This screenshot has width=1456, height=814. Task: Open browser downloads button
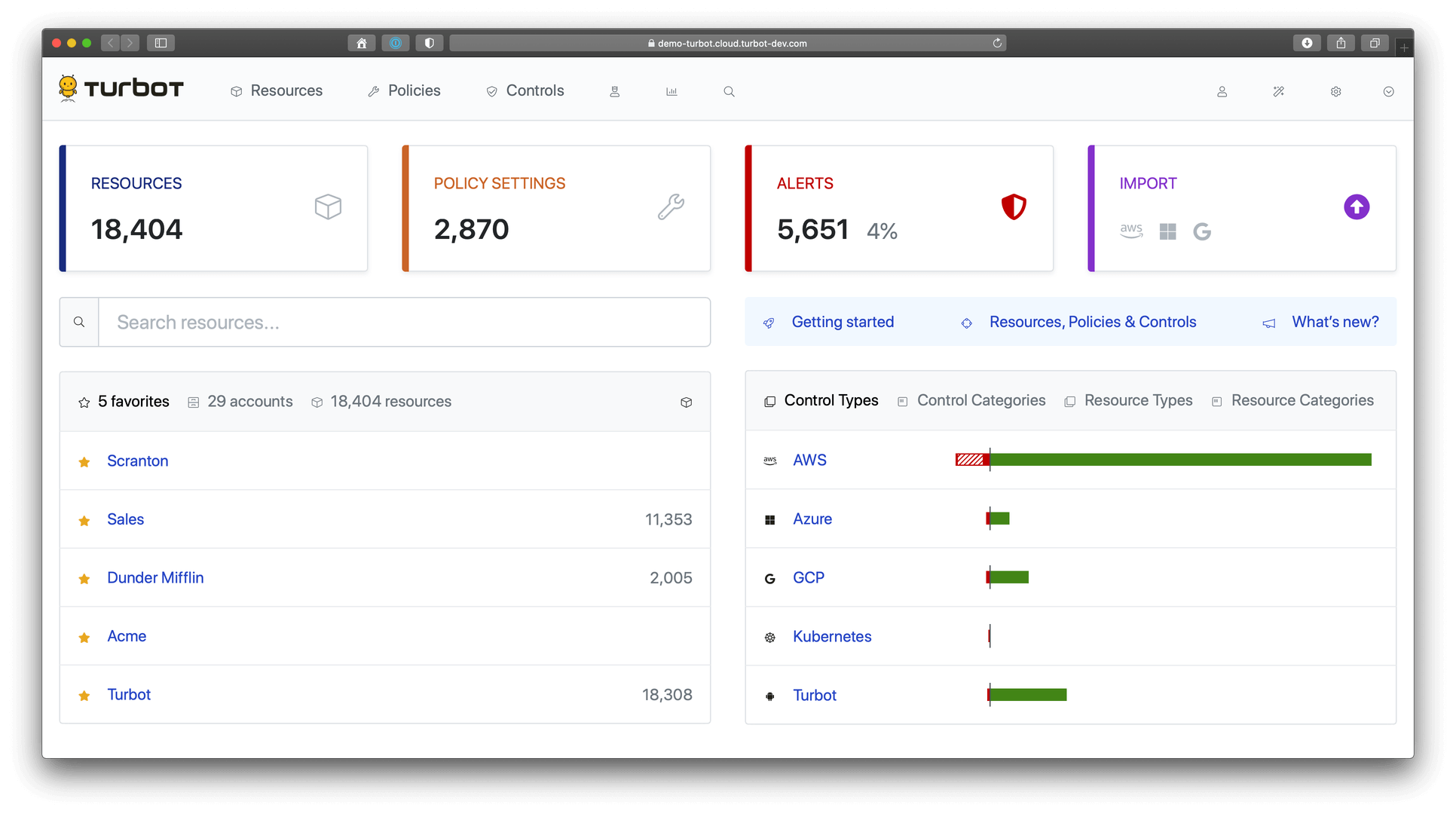1307,43
